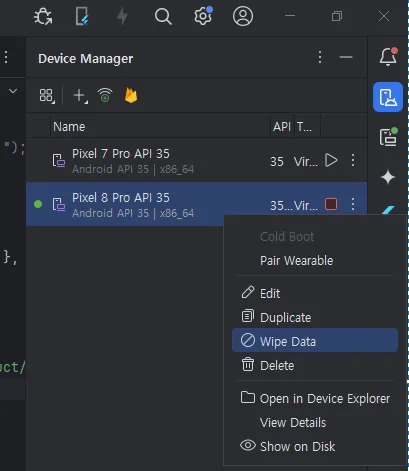Screen dimensions: 409x471
Task: Open Flutter attach device icon
Action: point(82,16)
